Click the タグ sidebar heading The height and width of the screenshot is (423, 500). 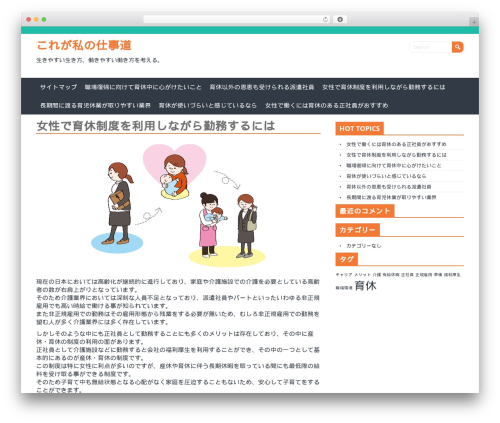[347, 259]
